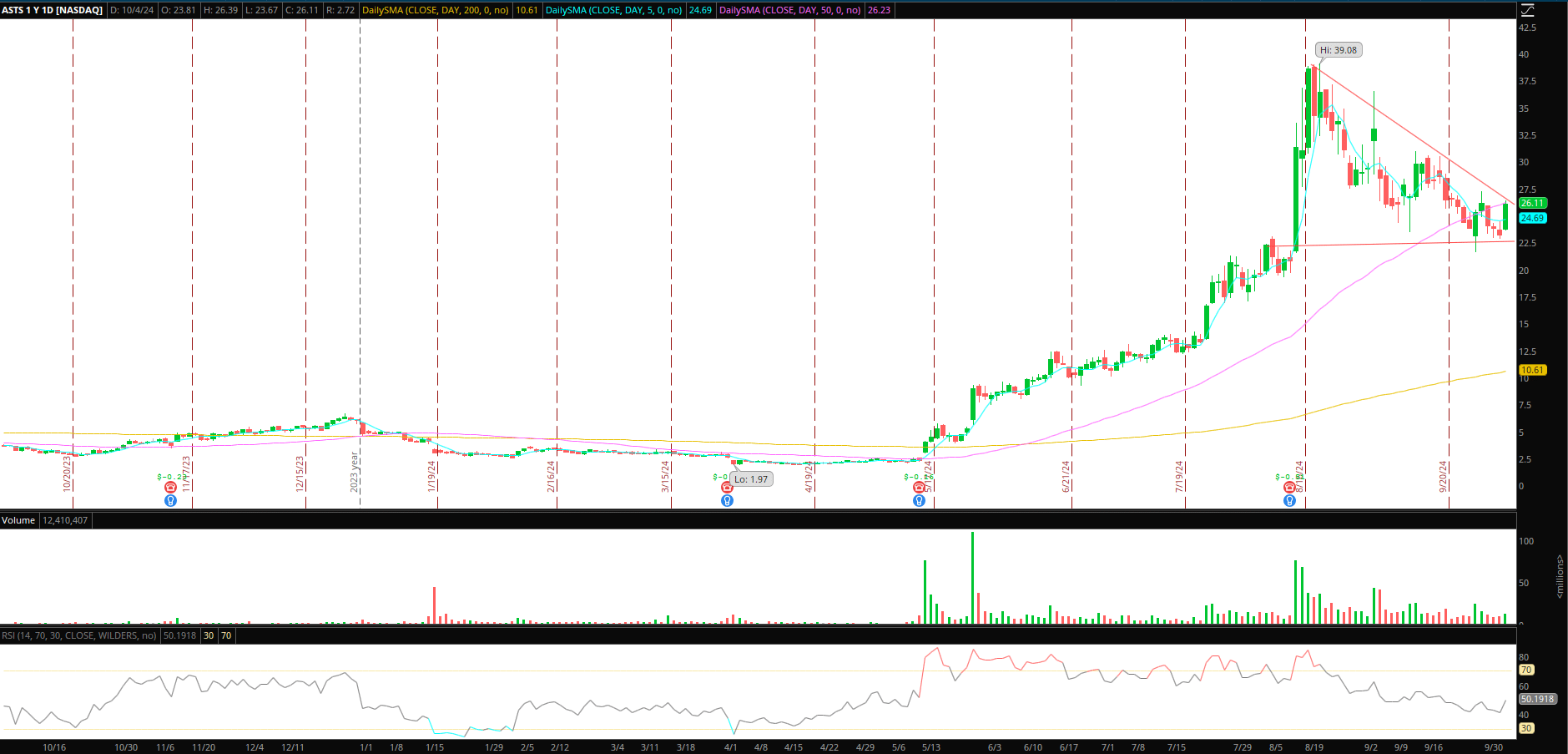The height and width of the screenshot is (754, 1568).
Task: Open the red earnings phone icon near 5/17/24
Action: [x=919, y=488]
